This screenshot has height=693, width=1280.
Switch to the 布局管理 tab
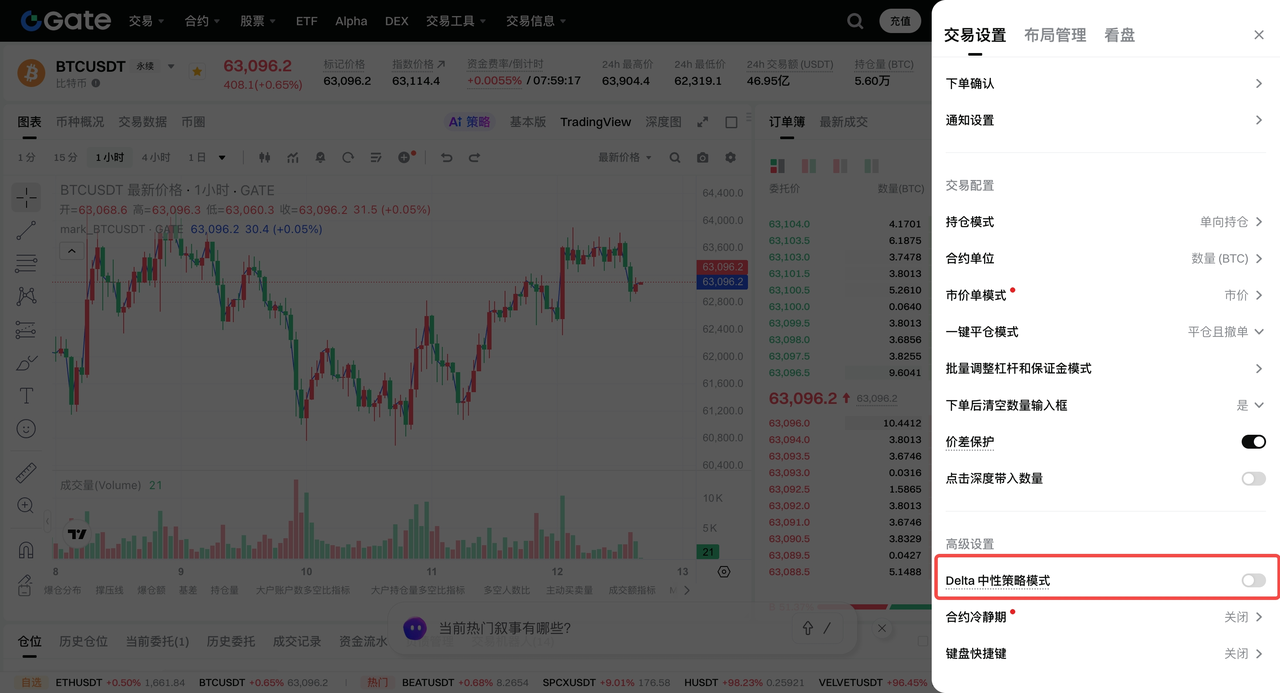(x=1055, y=35)
